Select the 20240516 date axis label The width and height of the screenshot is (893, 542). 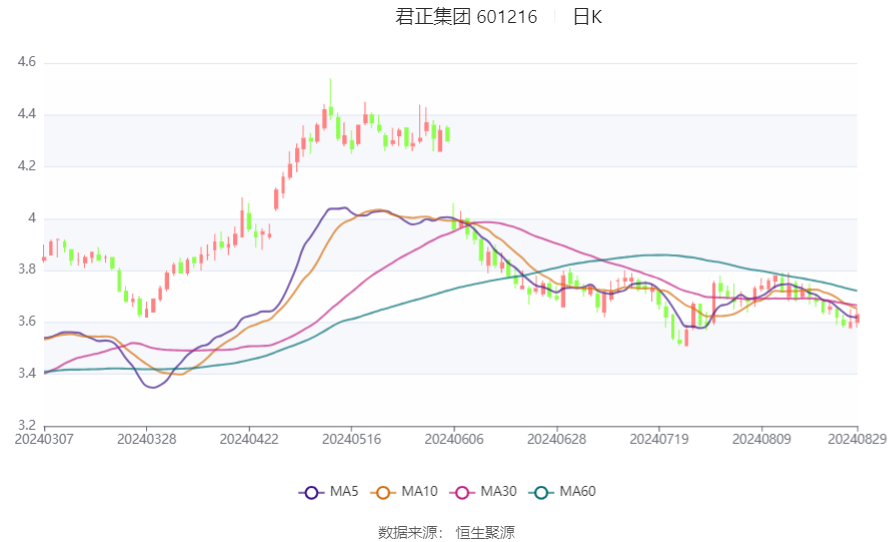point(351,440)
